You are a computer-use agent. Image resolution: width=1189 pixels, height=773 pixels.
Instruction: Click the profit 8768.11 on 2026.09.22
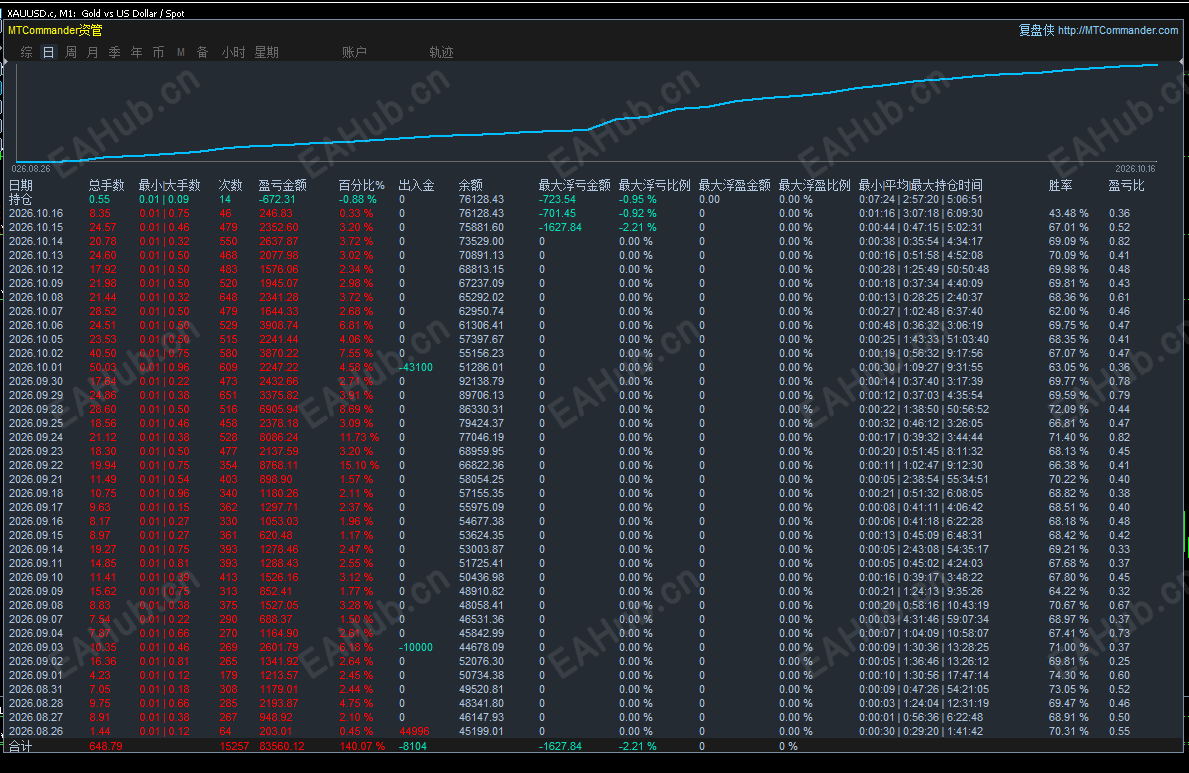pos(278,465)
